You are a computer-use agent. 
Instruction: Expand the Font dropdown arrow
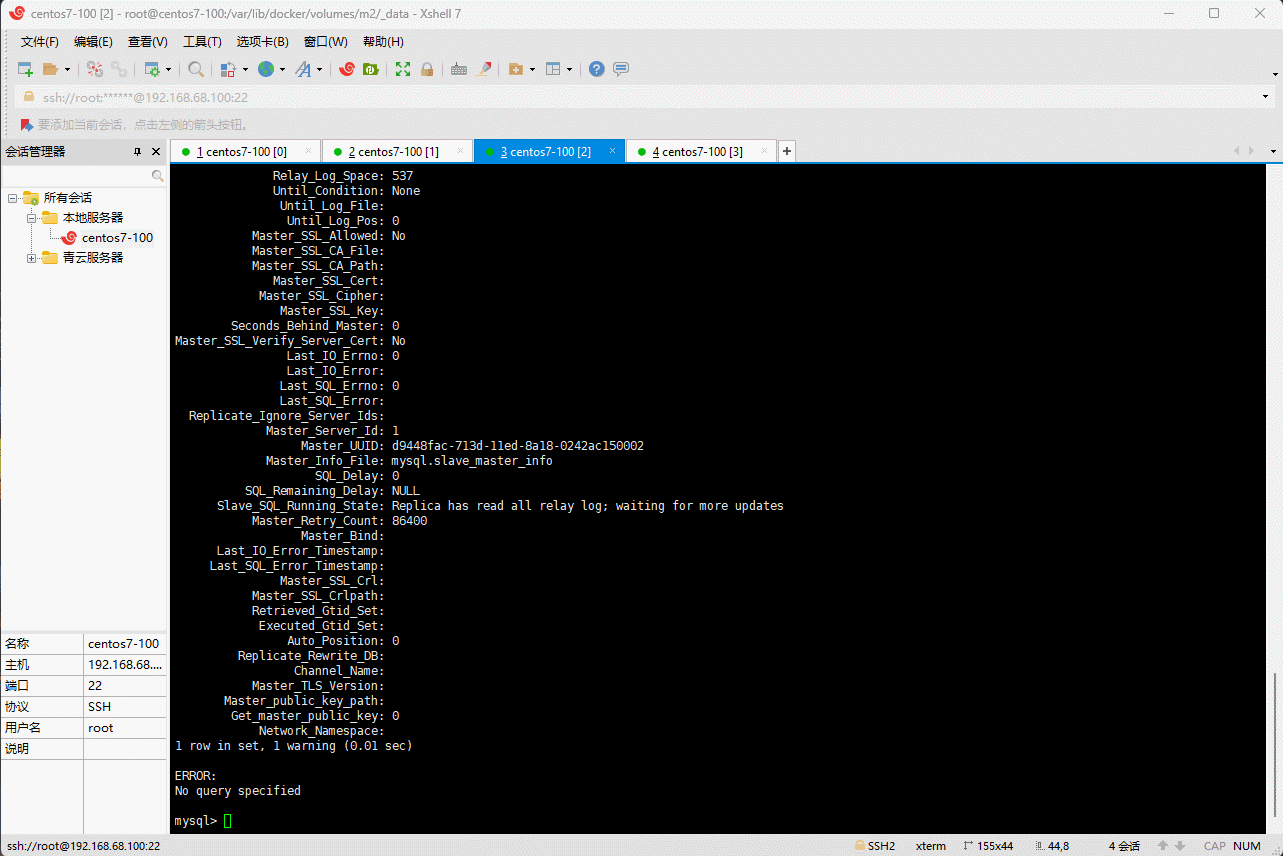(x=320, y=69)
